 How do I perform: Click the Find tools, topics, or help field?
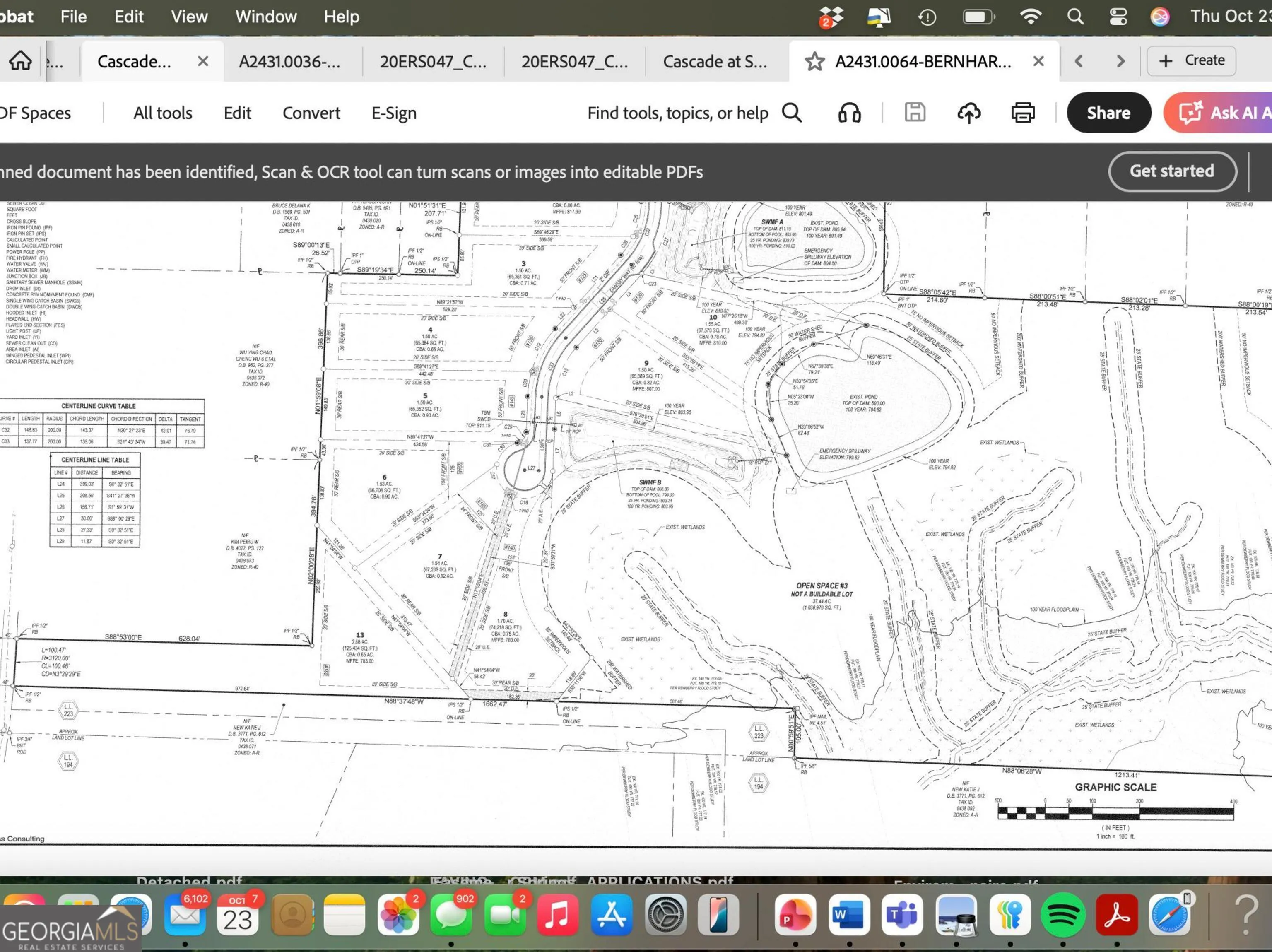click(679, 113)
